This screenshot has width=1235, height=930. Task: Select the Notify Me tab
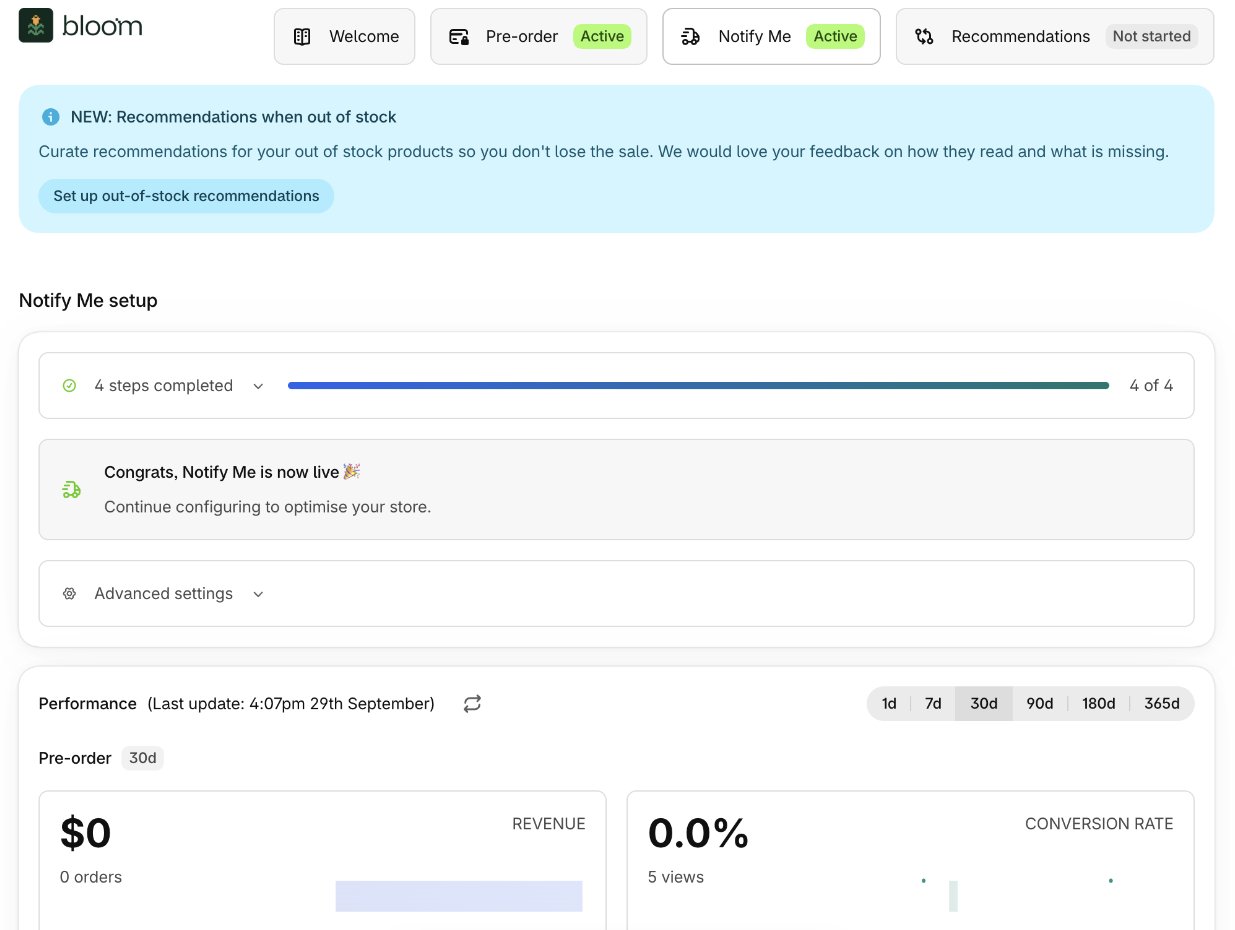[x=772, y=37]
